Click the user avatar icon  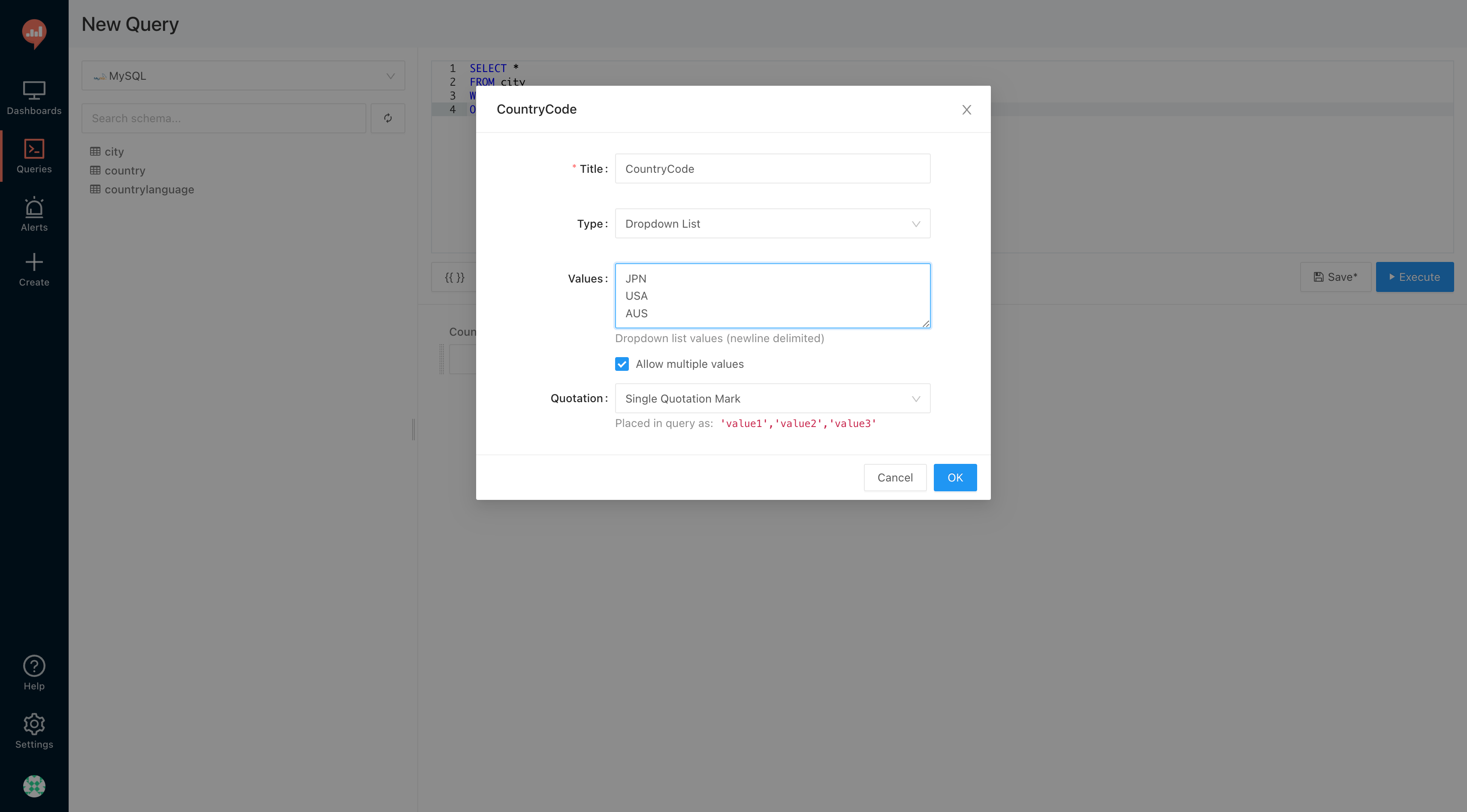pos(34,786)
